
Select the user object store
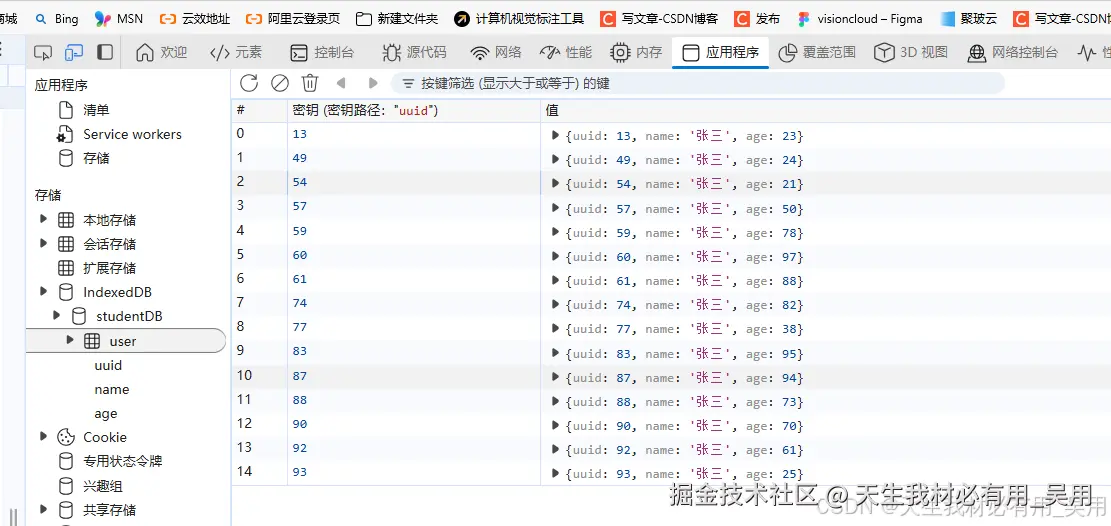point(123,341)
